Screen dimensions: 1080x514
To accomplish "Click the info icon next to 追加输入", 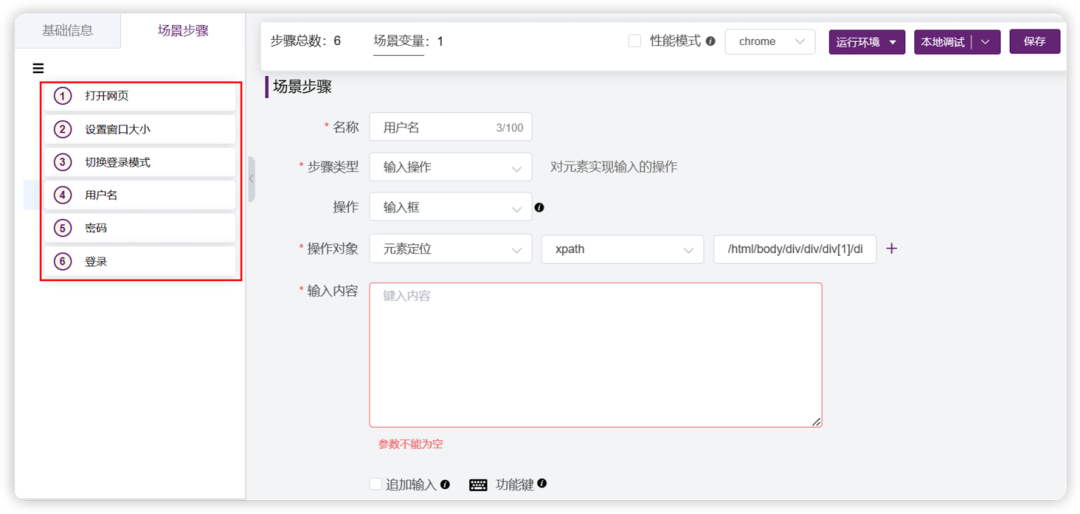I will (445, 484).
